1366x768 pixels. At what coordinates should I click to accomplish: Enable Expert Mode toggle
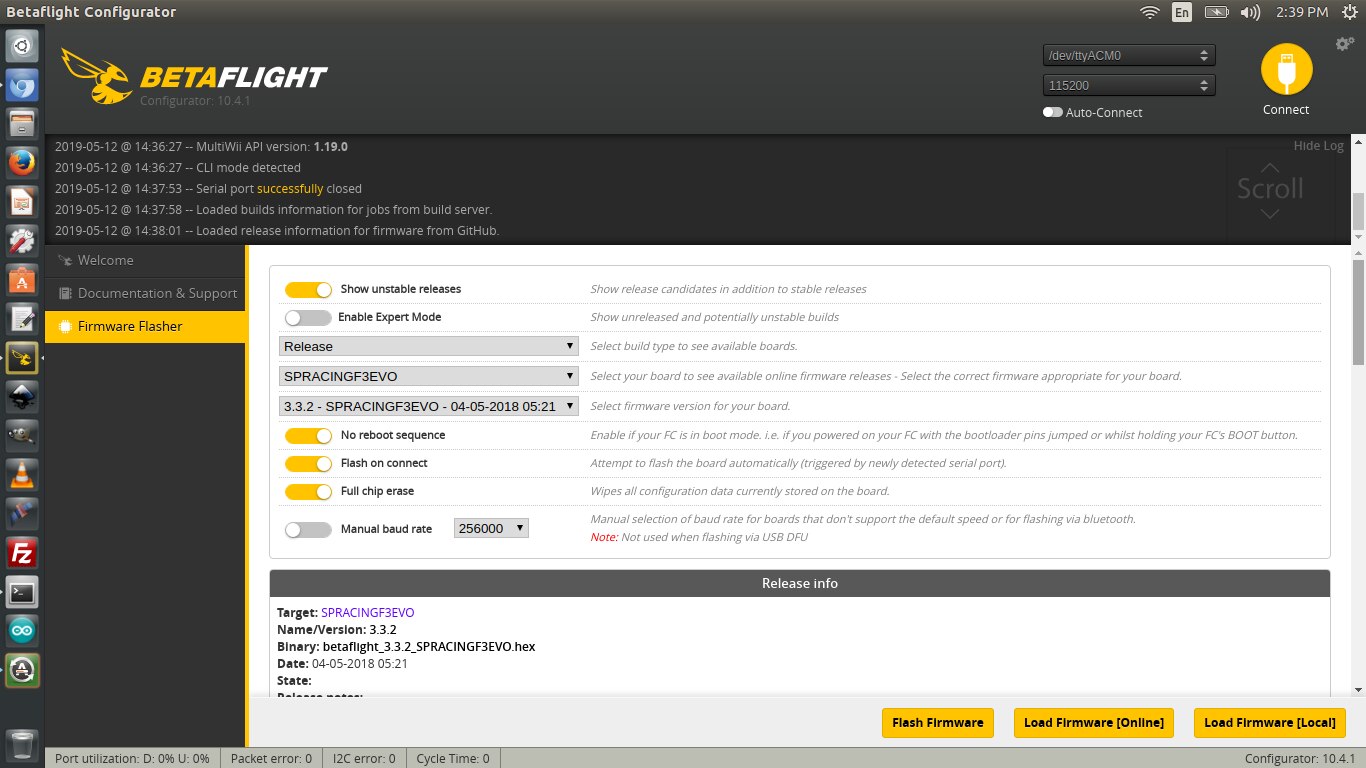[308, 317]
